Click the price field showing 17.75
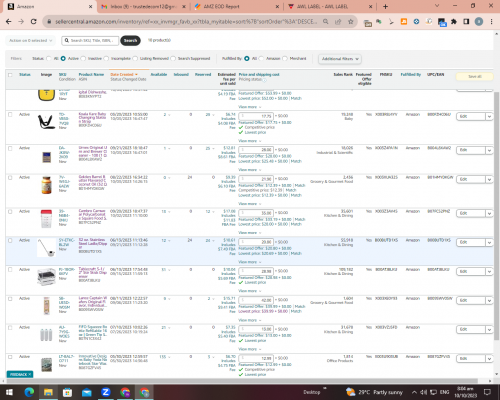The width and height of the screenshot is (500, 400). point(256,116)
